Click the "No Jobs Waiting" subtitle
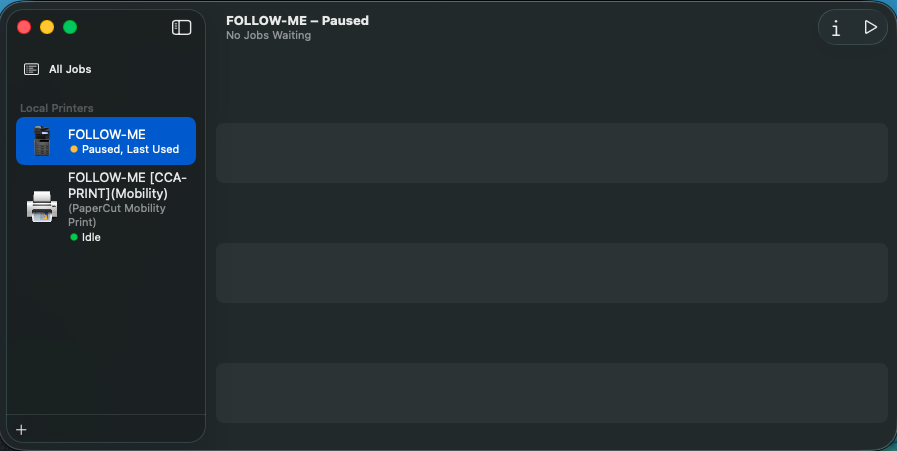The width and height of the screenshot is (897, 451). click(268, 36)
